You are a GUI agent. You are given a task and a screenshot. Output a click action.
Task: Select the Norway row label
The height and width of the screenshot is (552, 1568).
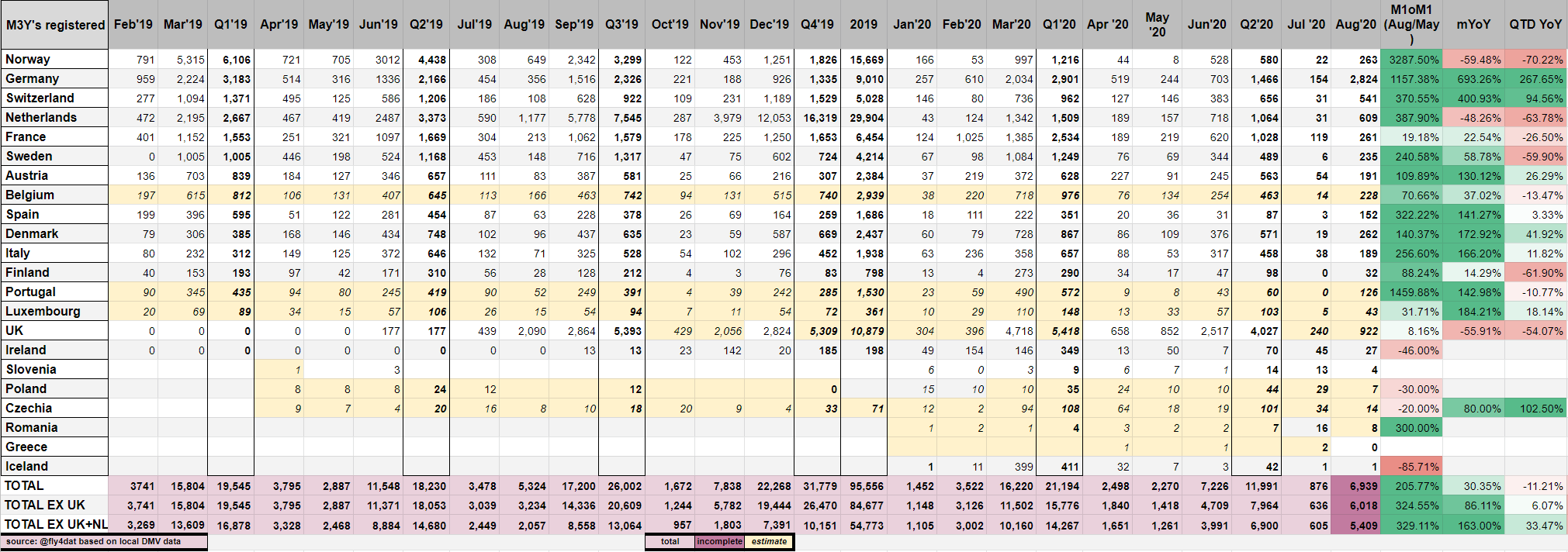tap(54, 59)
